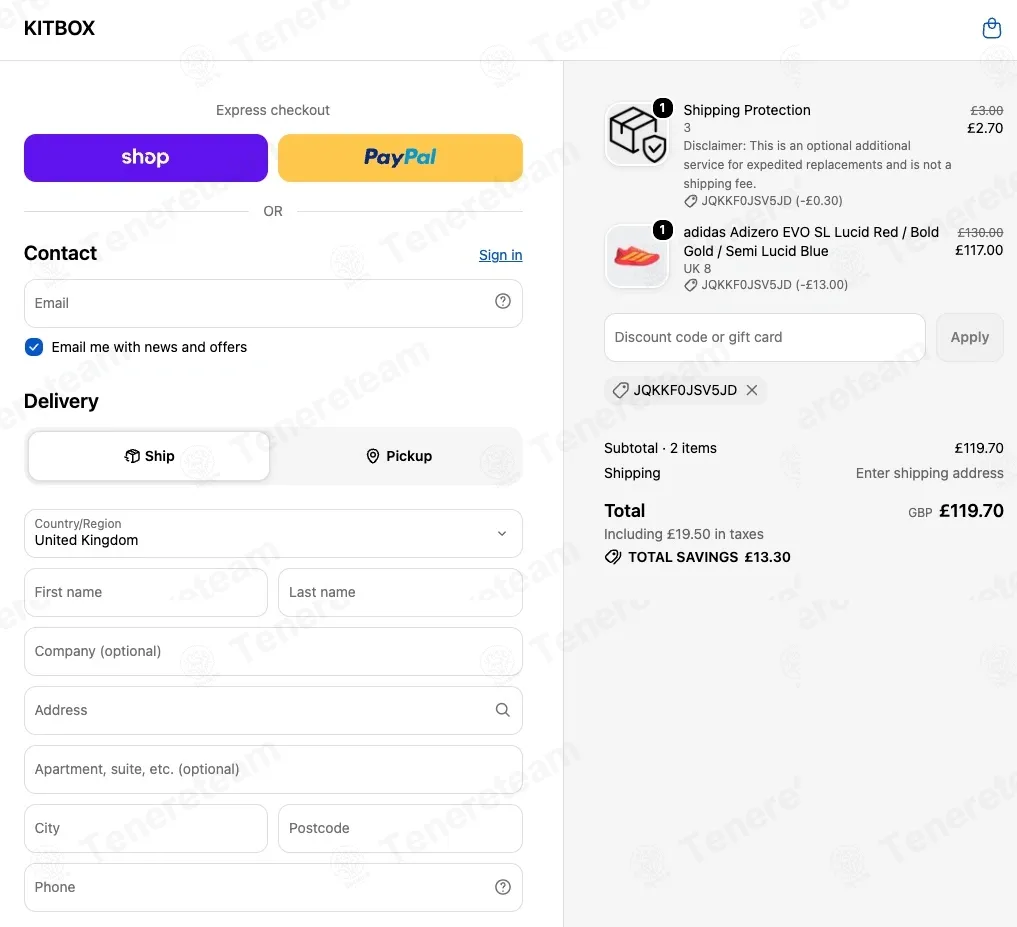Viewport: 1017px width, 927px height.
Task: Pay with the Shop express button
Action: [146, 158]
